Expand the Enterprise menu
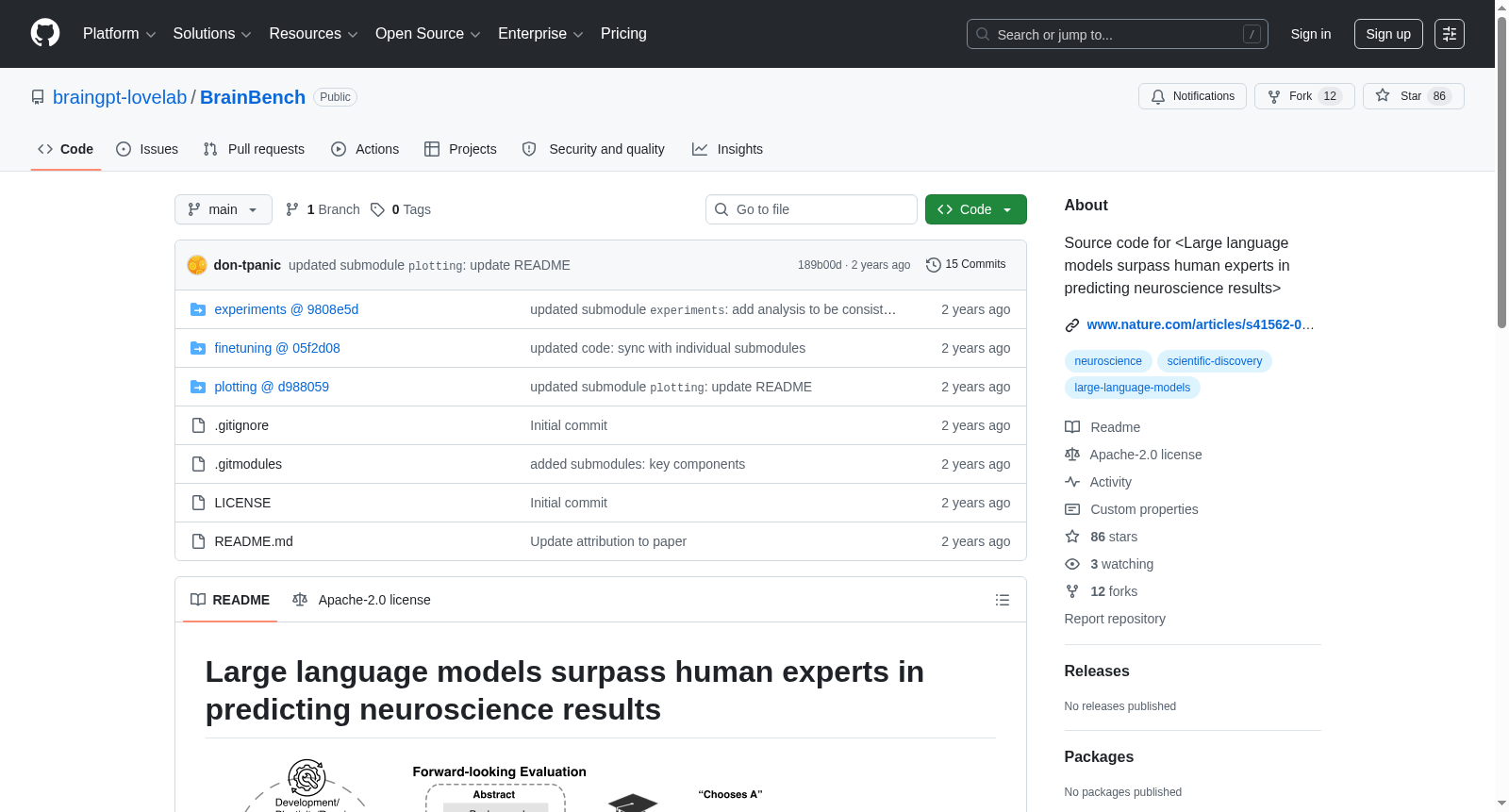This screenshot has width=1509, height=812. click(540, 34)
